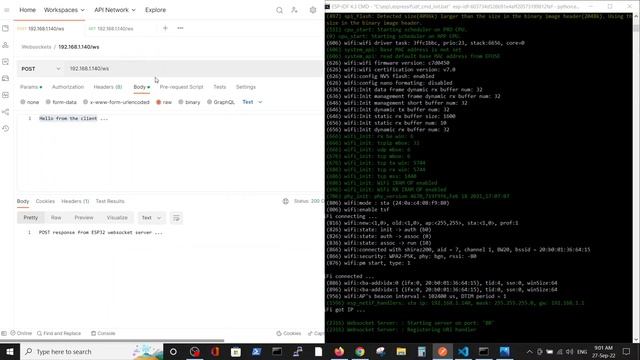The width and height of the screenshot is (640, 360).
Task: Click the Cookies footer button
Action: 289,333
